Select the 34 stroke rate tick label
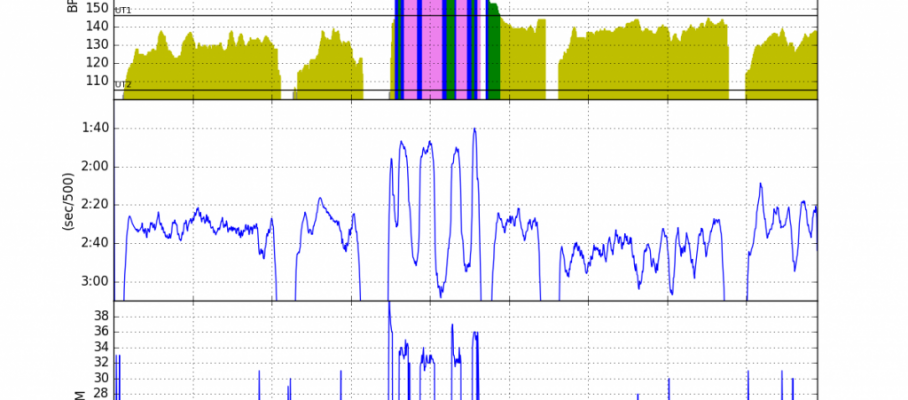This screenshot has width=908, height=400. (x=101, y=347)
